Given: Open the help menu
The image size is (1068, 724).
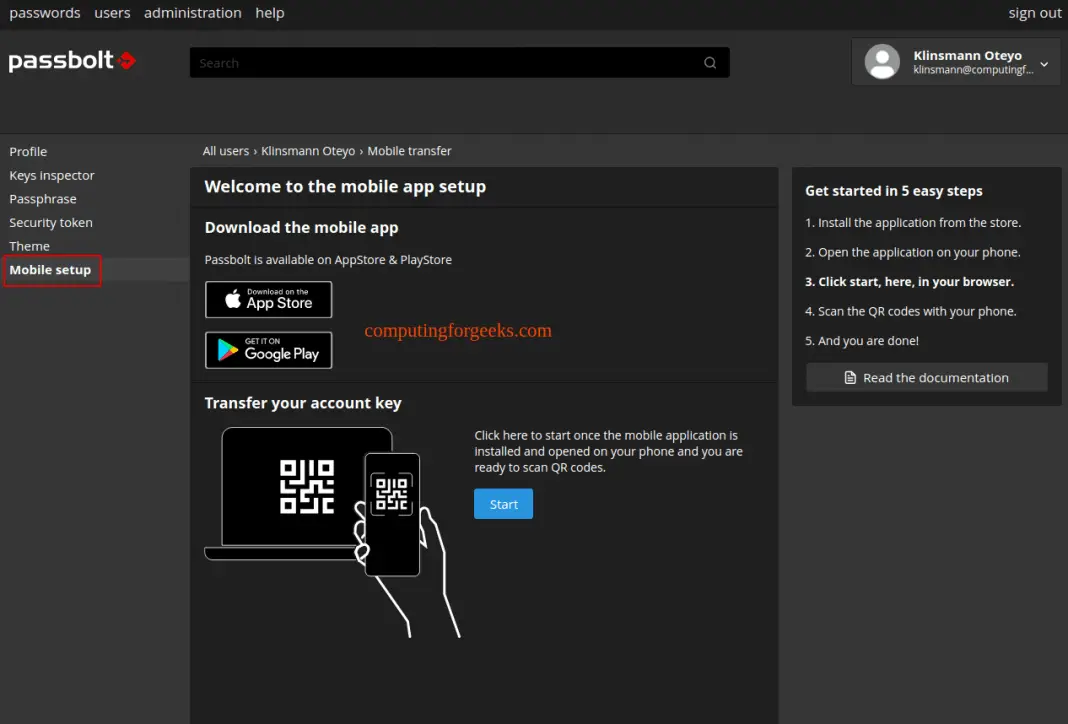Looking at the screenshot, I should pyautogui.click(x=270, y=13).
